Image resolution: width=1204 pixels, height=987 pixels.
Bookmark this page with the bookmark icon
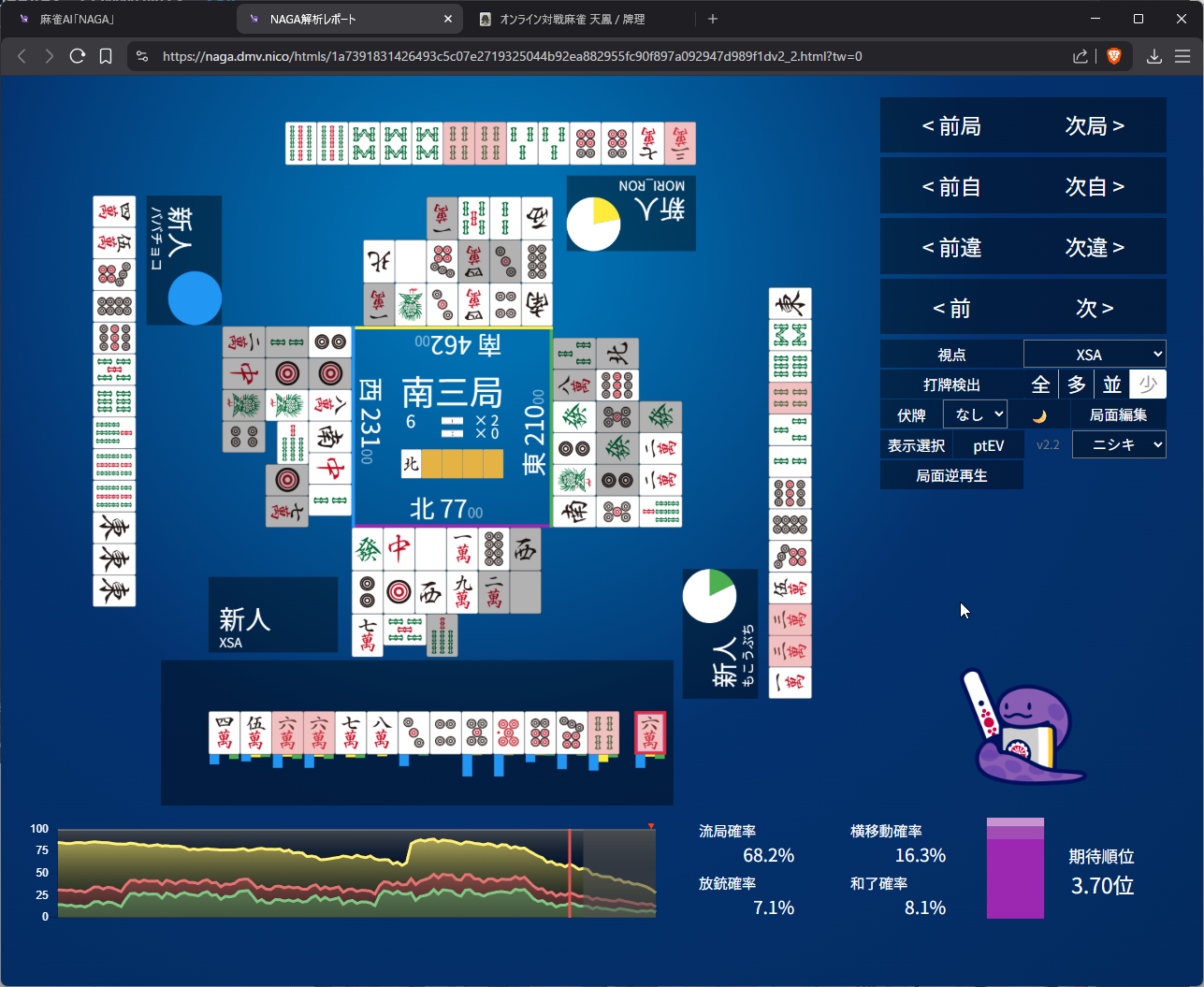point(106,56)
